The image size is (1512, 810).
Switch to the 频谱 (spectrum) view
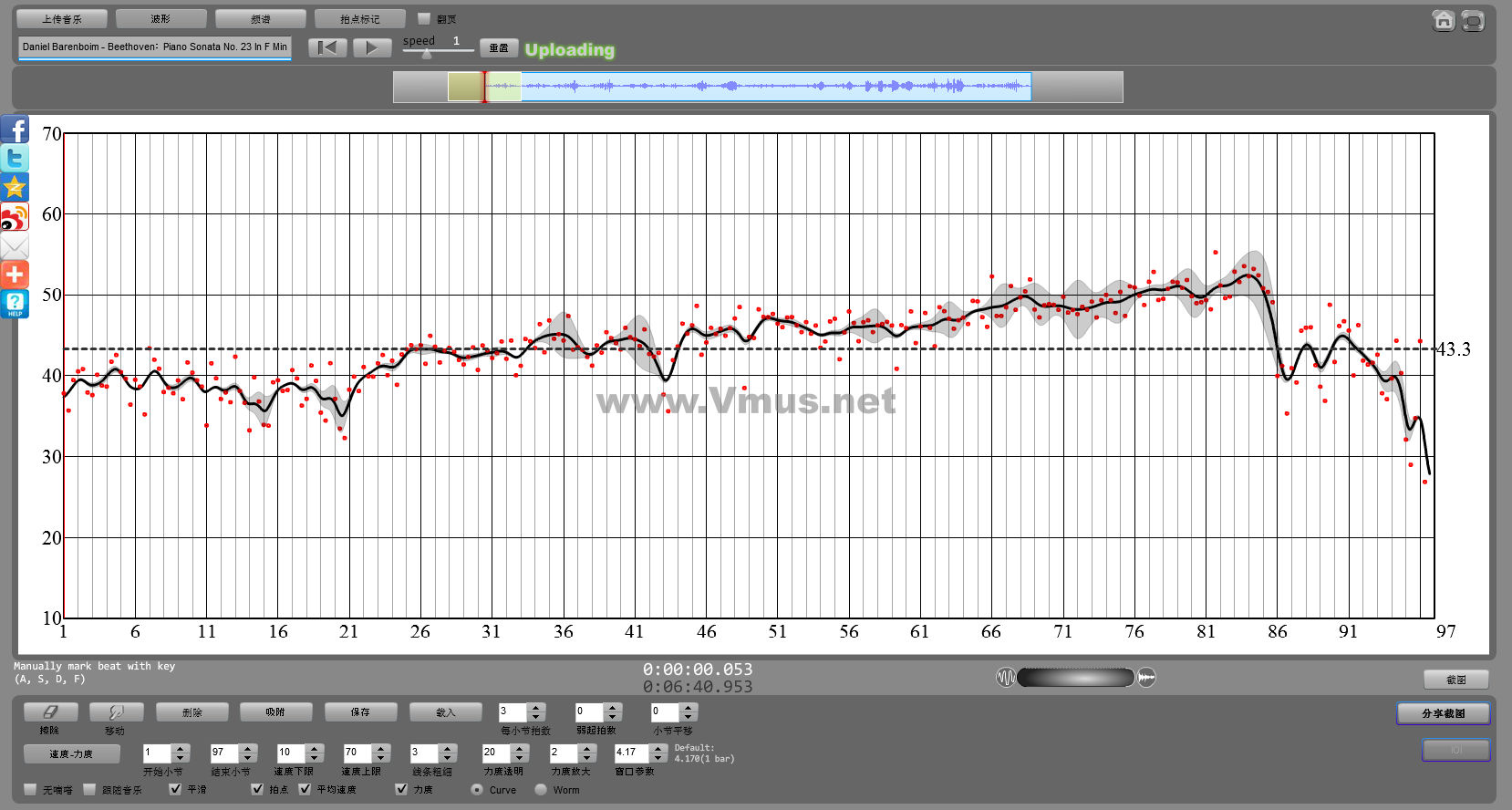(x=261, y=19)
